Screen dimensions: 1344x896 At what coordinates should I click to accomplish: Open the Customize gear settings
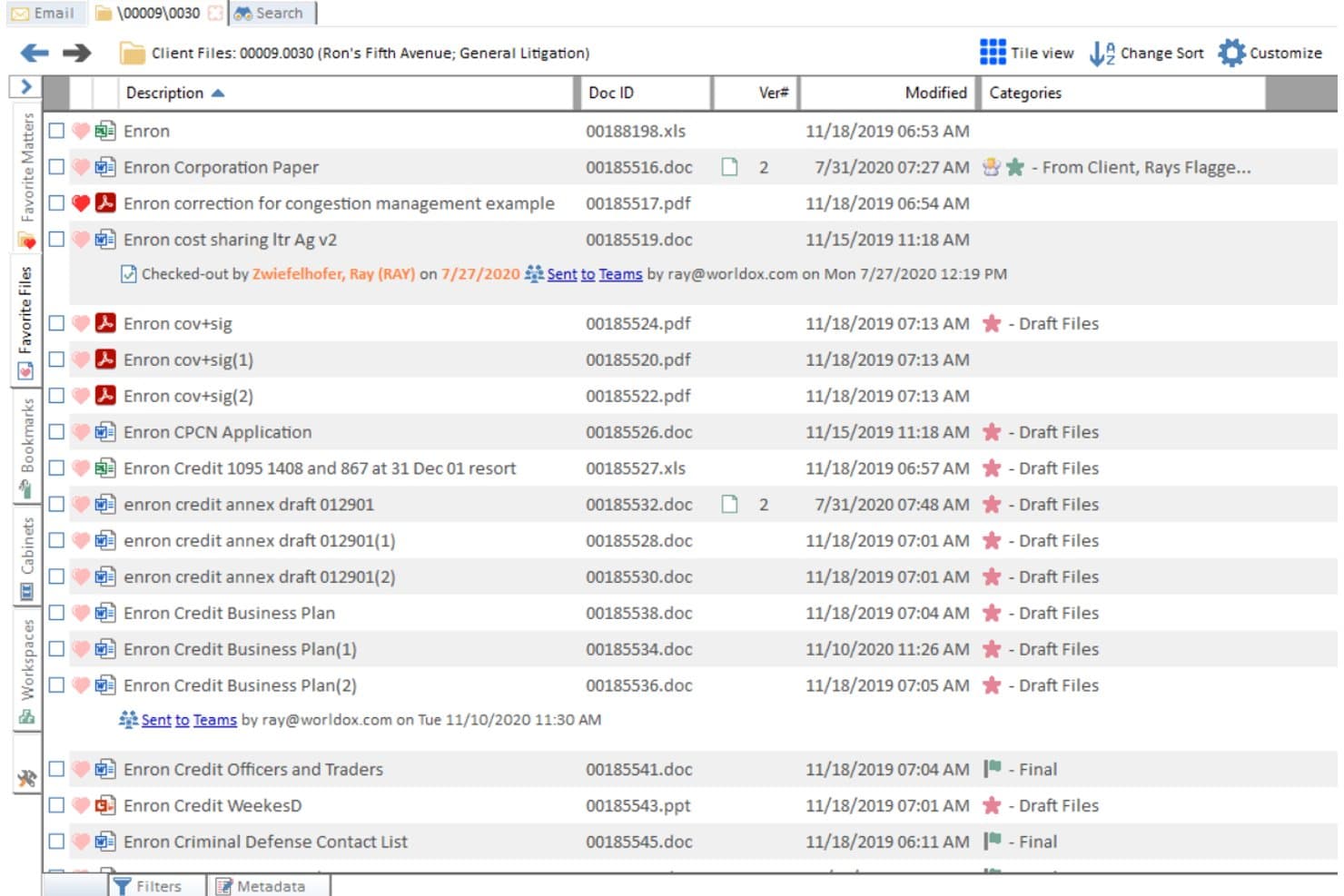point(1270,53)
